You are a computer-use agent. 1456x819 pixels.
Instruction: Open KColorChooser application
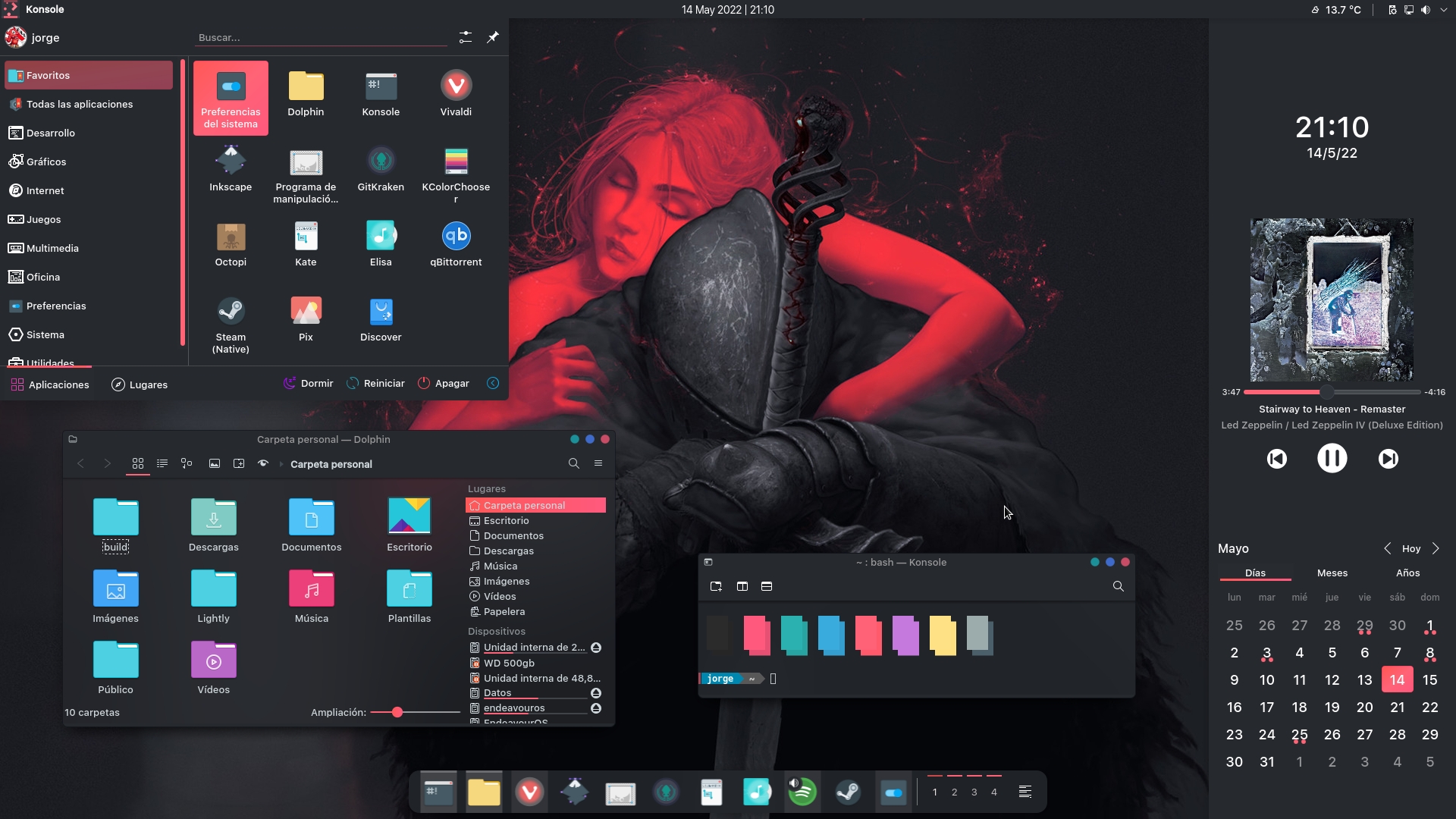(456, 174)
